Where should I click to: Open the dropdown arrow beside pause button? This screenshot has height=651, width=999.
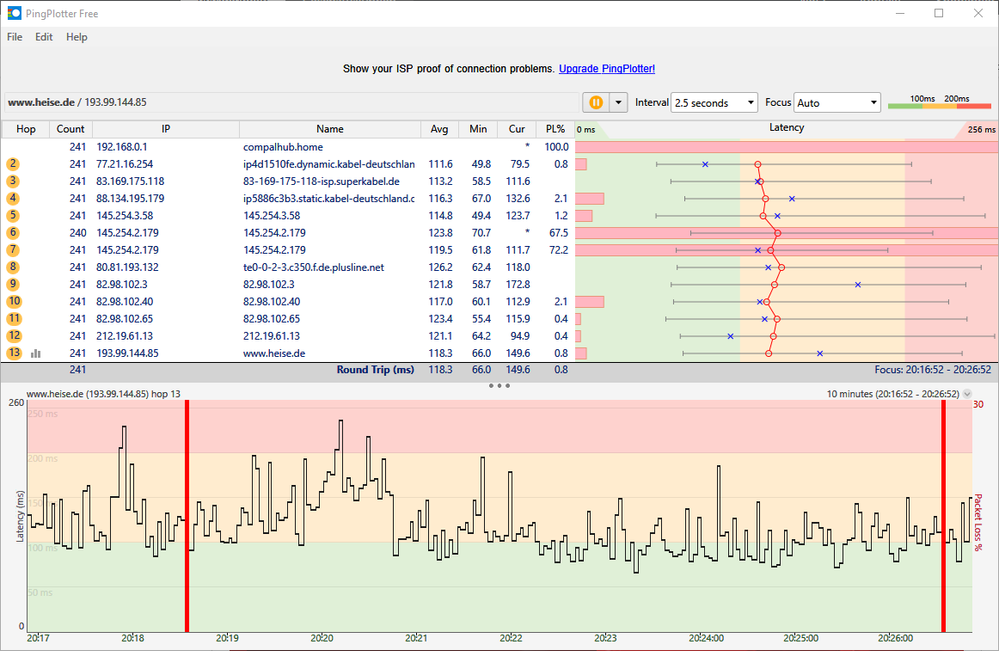[619, 103]
